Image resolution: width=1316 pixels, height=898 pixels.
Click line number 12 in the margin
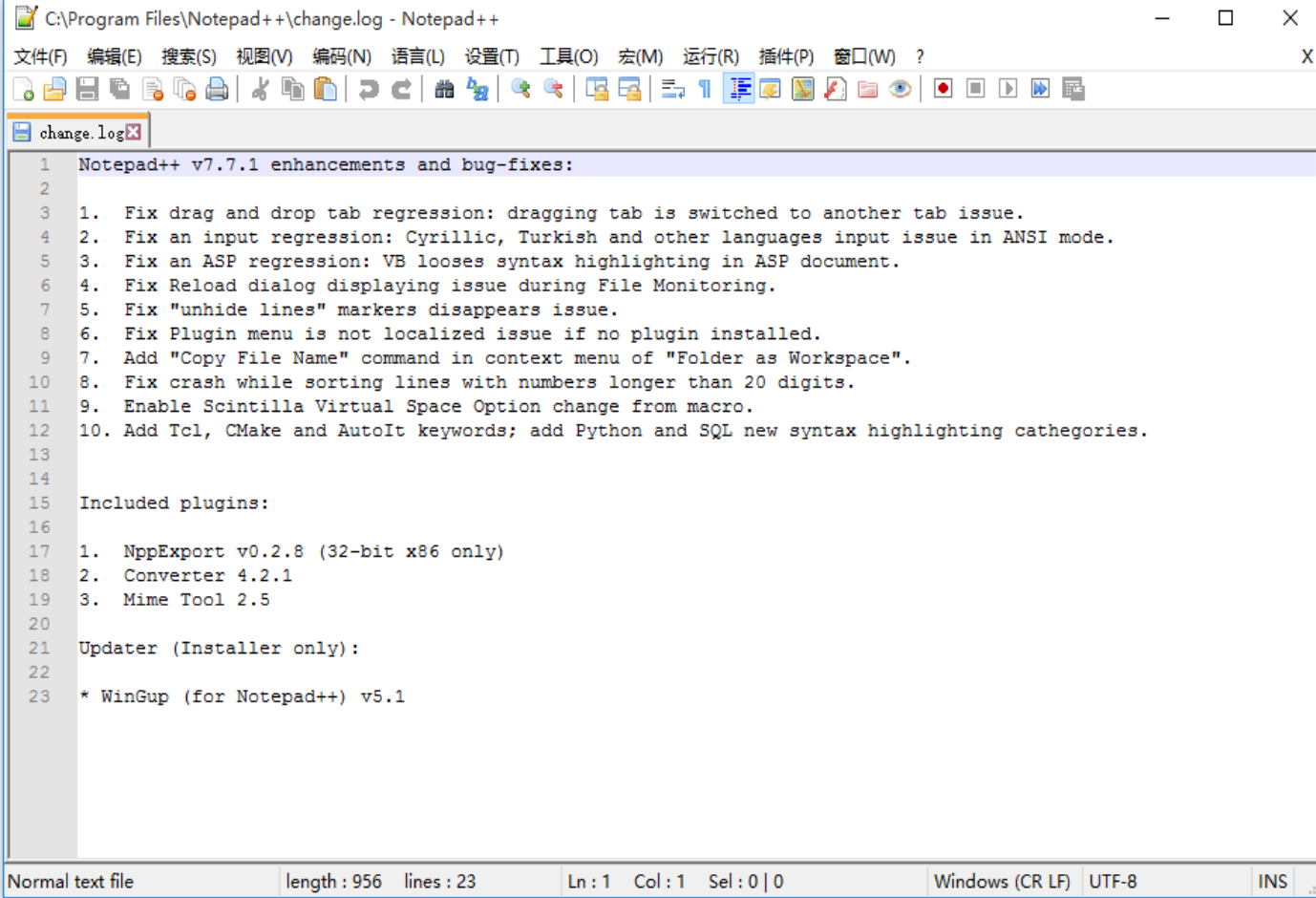39,431
